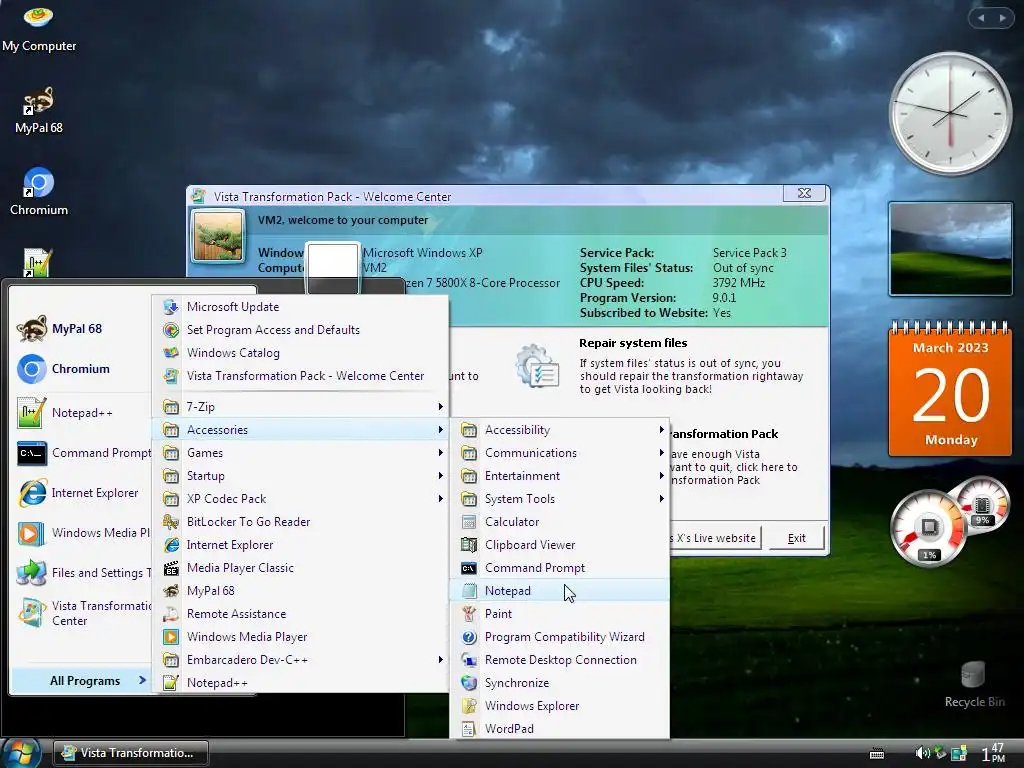Screen dimensions: 1024x768
Task: Open My Computer desktop icon
Action: (x=39, y=27)
